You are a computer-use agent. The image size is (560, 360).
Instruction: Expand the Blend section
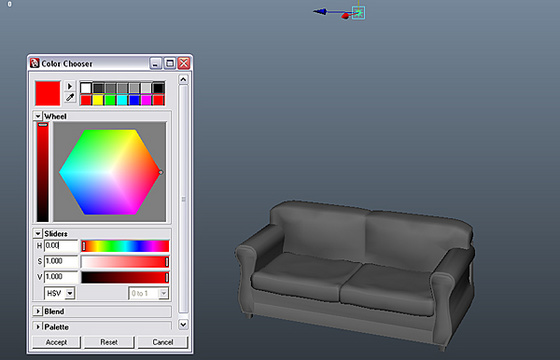(x=38, y=311)
